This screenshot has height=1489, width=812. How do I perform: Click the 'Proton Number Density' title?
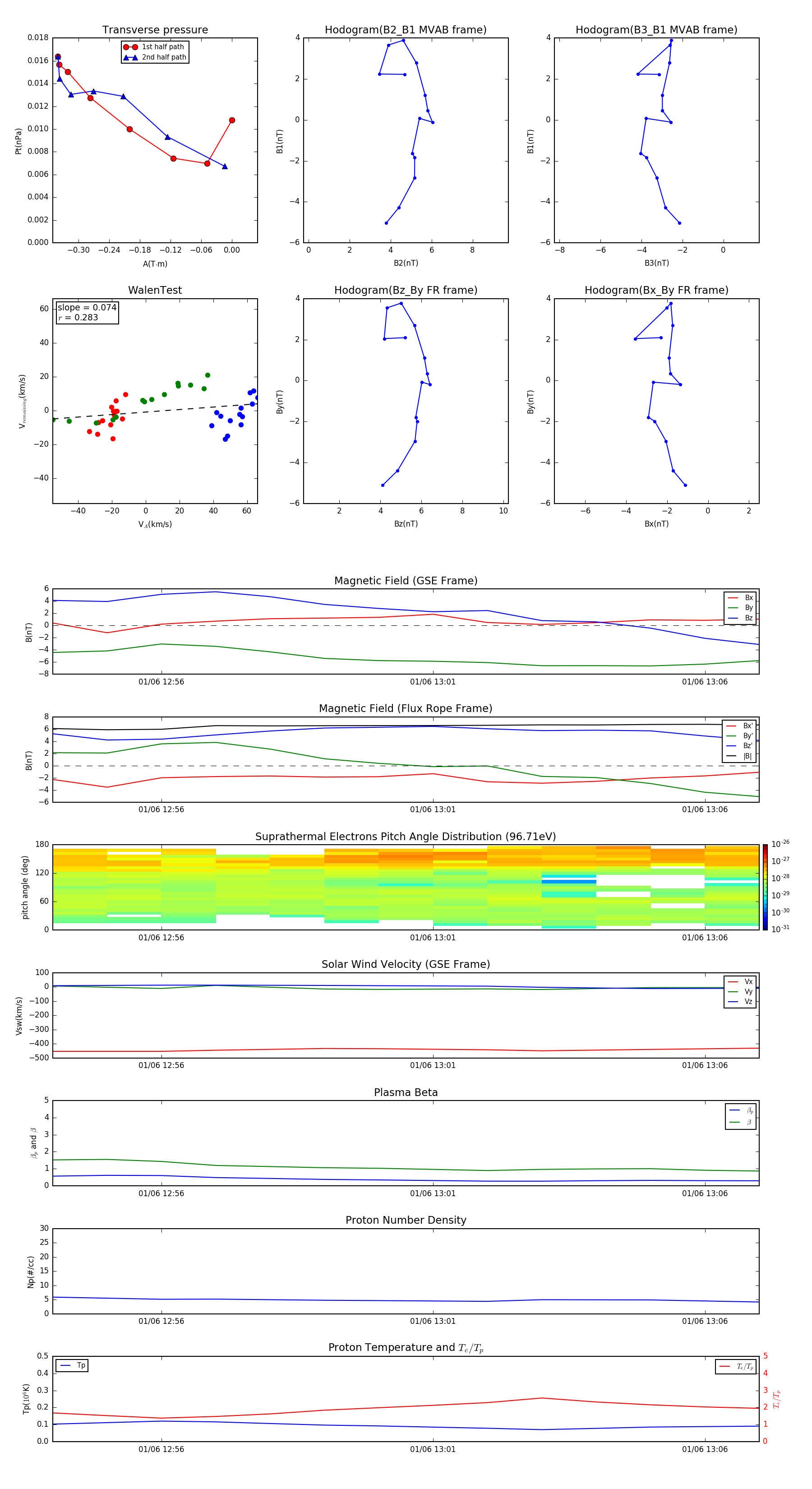[x=406, y=1220]
